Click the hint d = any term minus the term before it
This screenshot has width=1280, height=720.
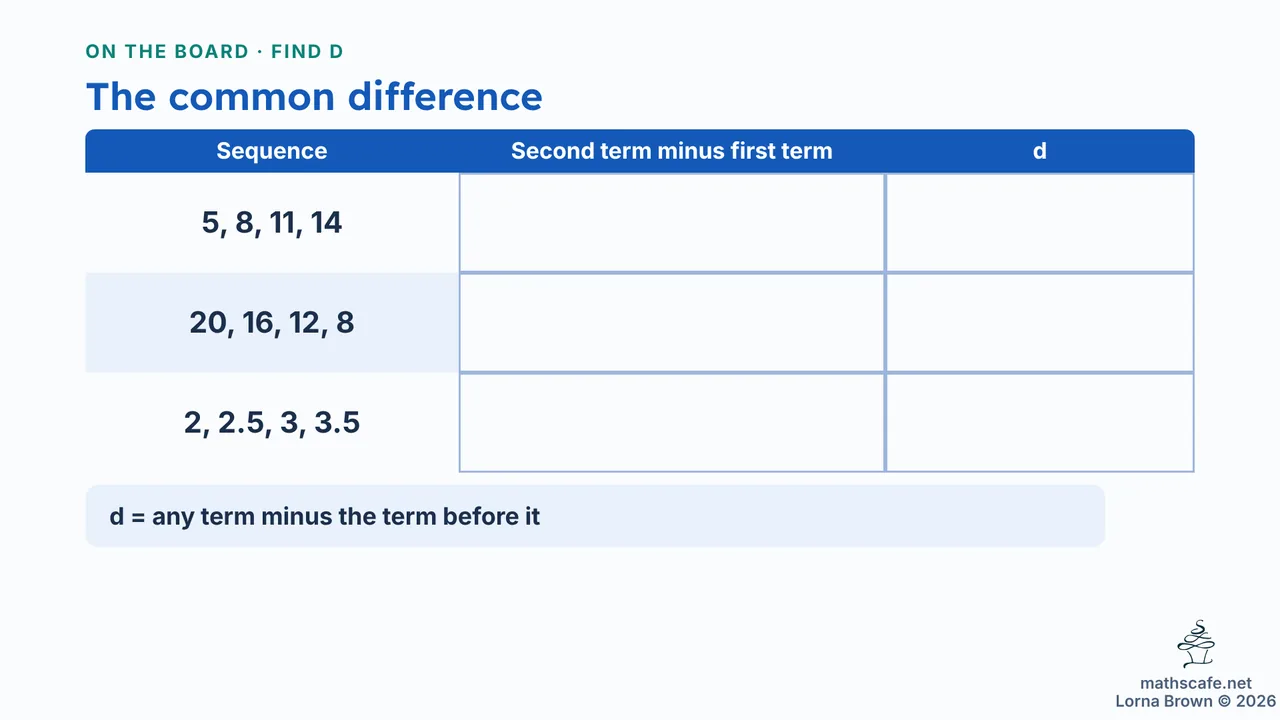tap(325, 517)
